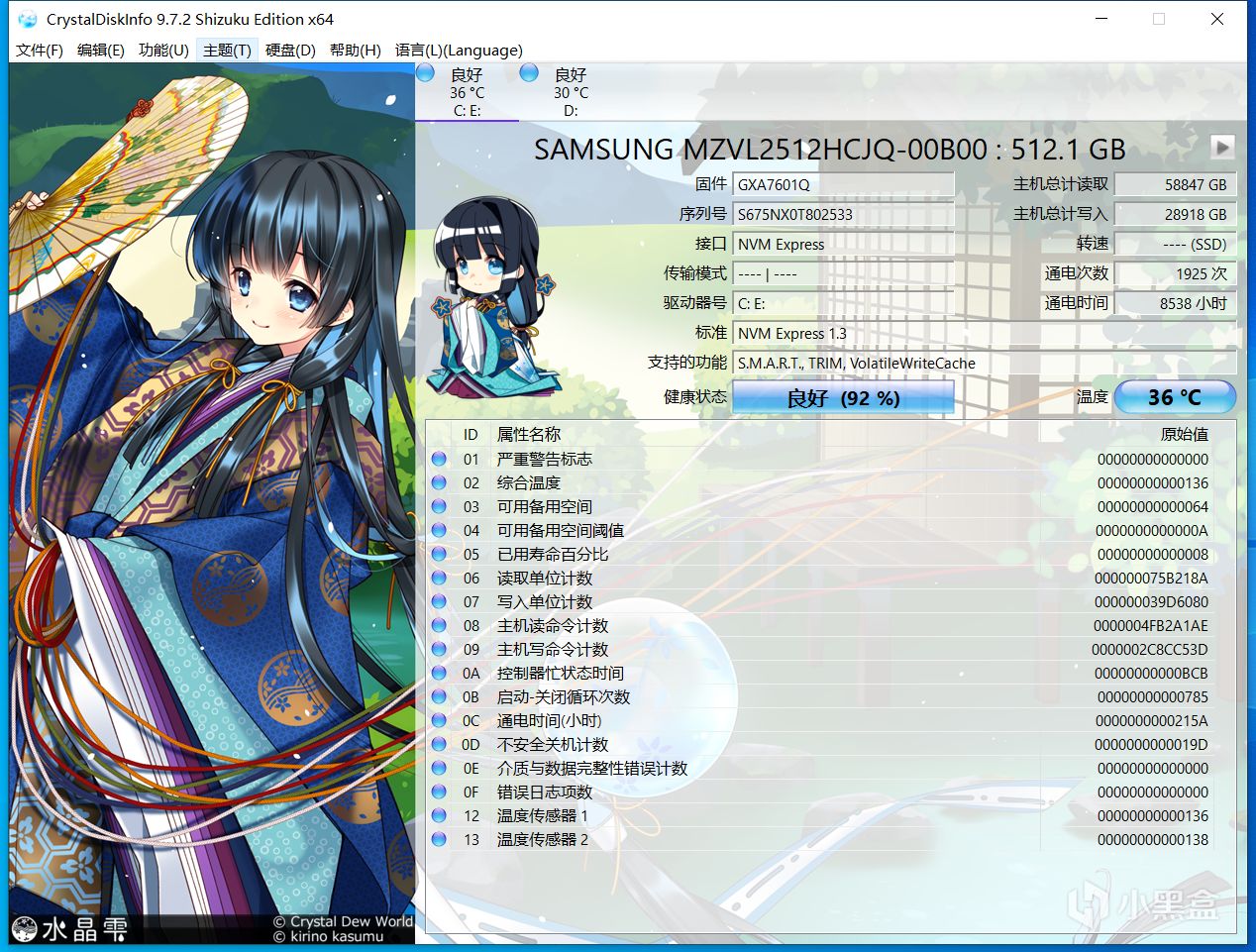Click the status orb for 可用备用空间
Viewport: 1256px width, 952px height.
pyautogui.click(x=439, y=506)
